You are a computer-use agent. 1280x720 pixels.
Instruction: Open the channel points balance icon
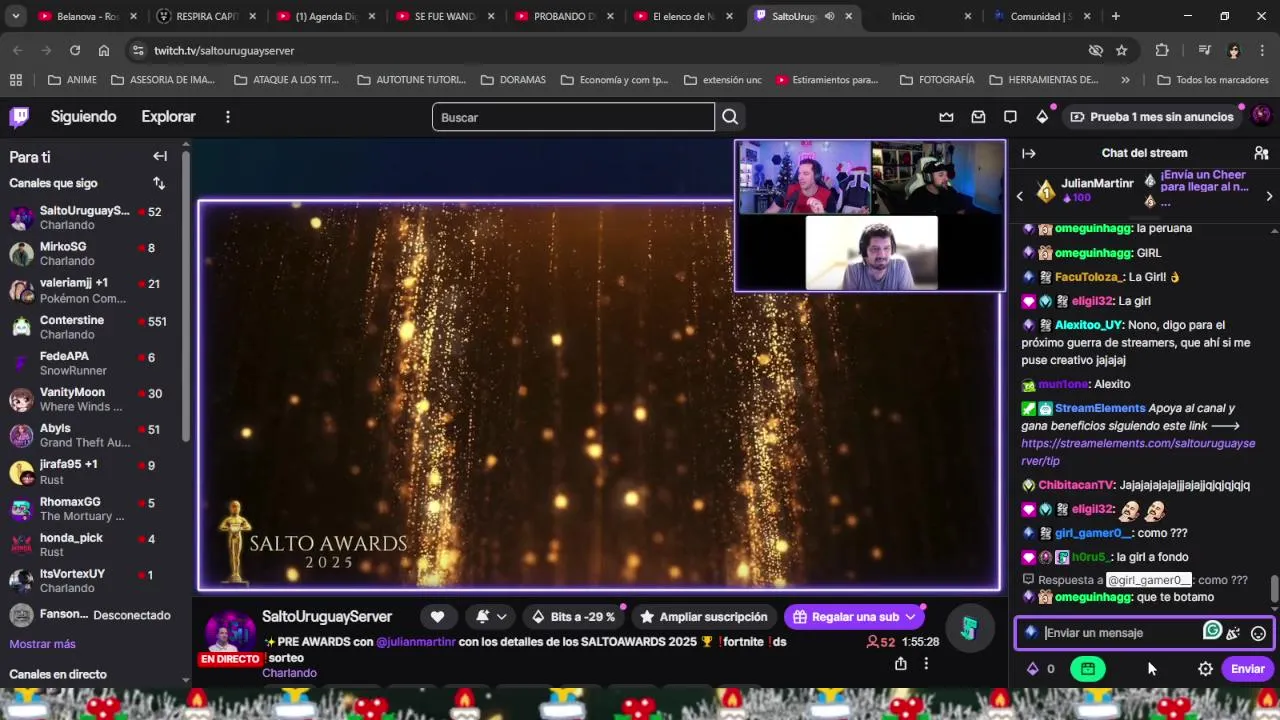click(x=1033, y=669)
